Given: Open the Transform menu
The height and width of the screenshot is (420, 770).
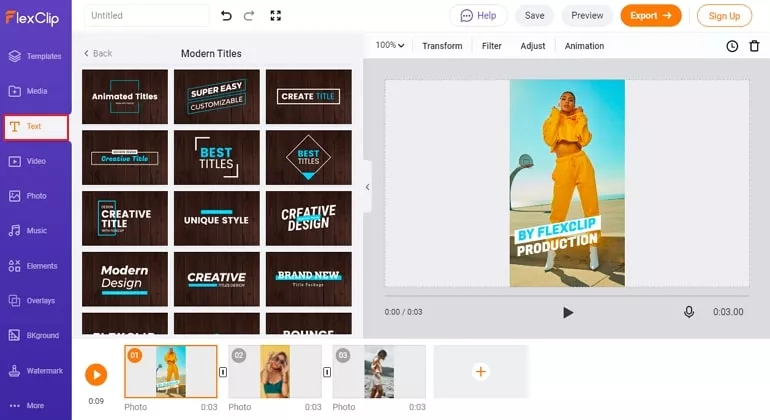Looking at the screenshot, I should (x=442, y=46).
